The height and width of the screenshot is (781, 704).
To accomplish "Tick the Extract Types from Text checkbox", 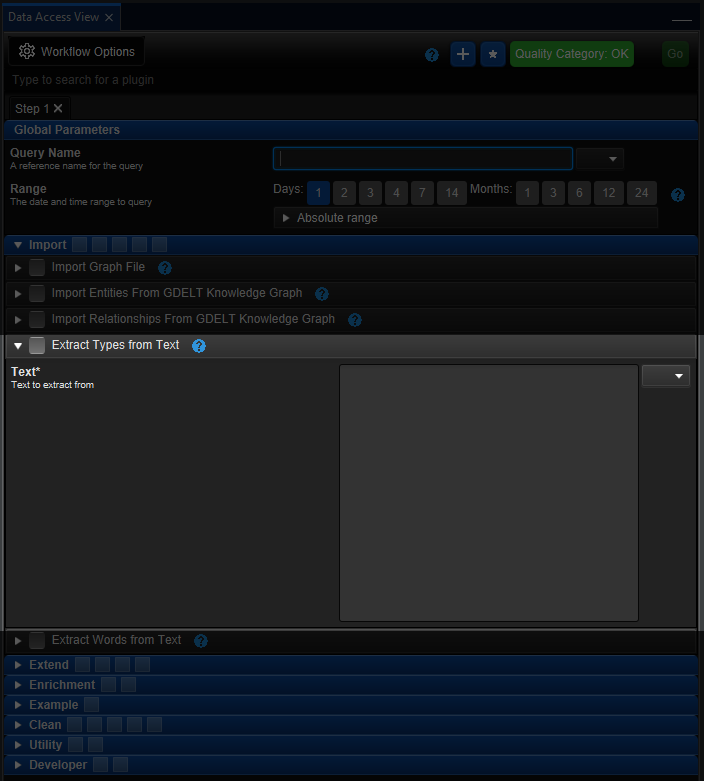I will click(x=37, y=345).
